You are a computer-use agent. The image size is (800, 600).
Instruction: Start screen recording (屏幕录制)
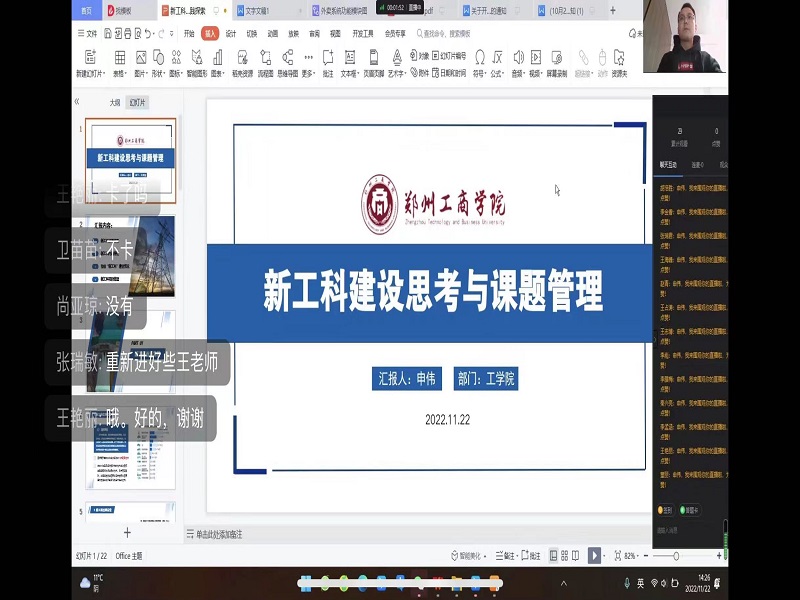557,63
